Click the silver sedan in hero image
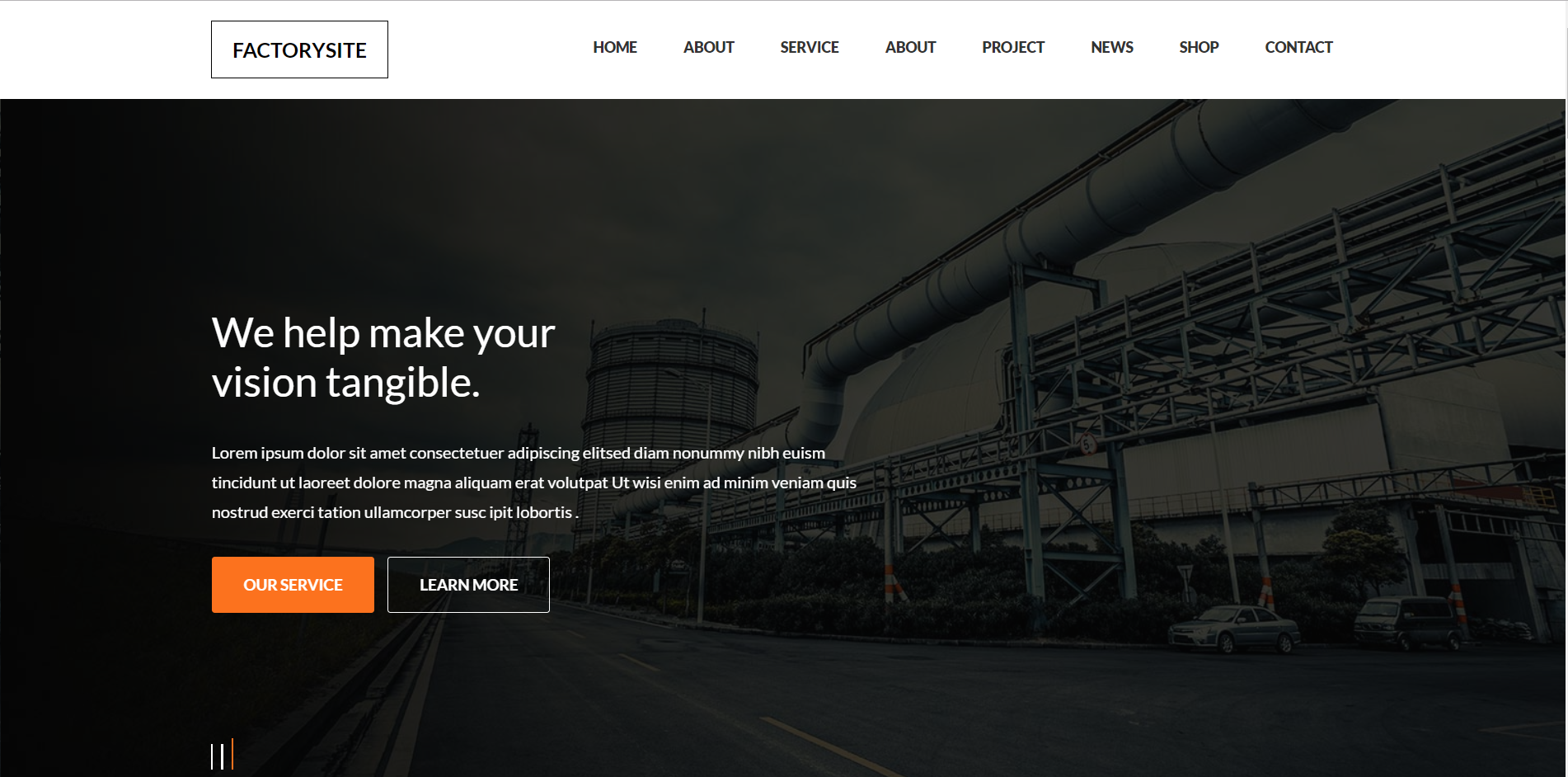The height and width of the screenshot is (777, 1568). (1234, 629)
